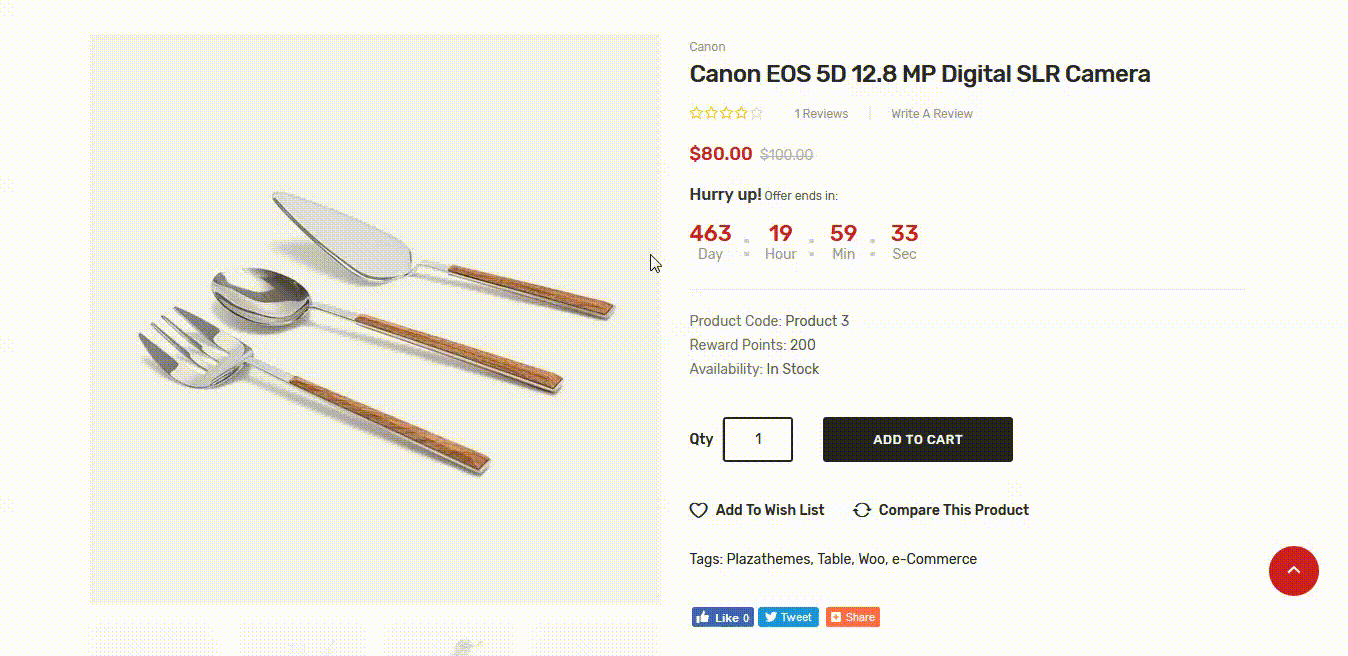Click the fifth empty rating star
This screenshot has width=1348, height=656.
[x=756, y=113]
